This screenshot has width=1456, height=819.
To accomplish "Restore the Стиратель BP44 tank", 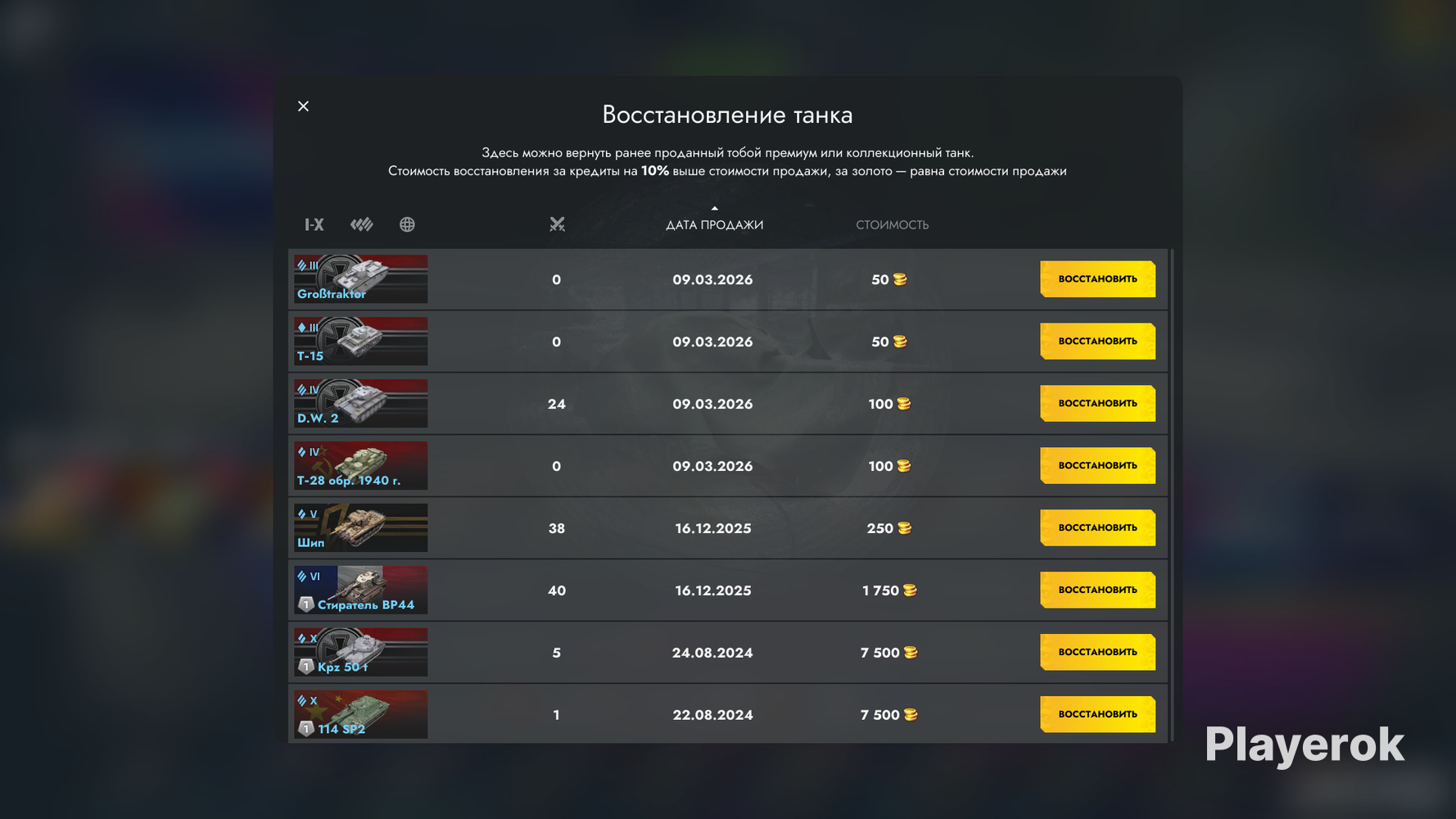I will coord(1097,590).
